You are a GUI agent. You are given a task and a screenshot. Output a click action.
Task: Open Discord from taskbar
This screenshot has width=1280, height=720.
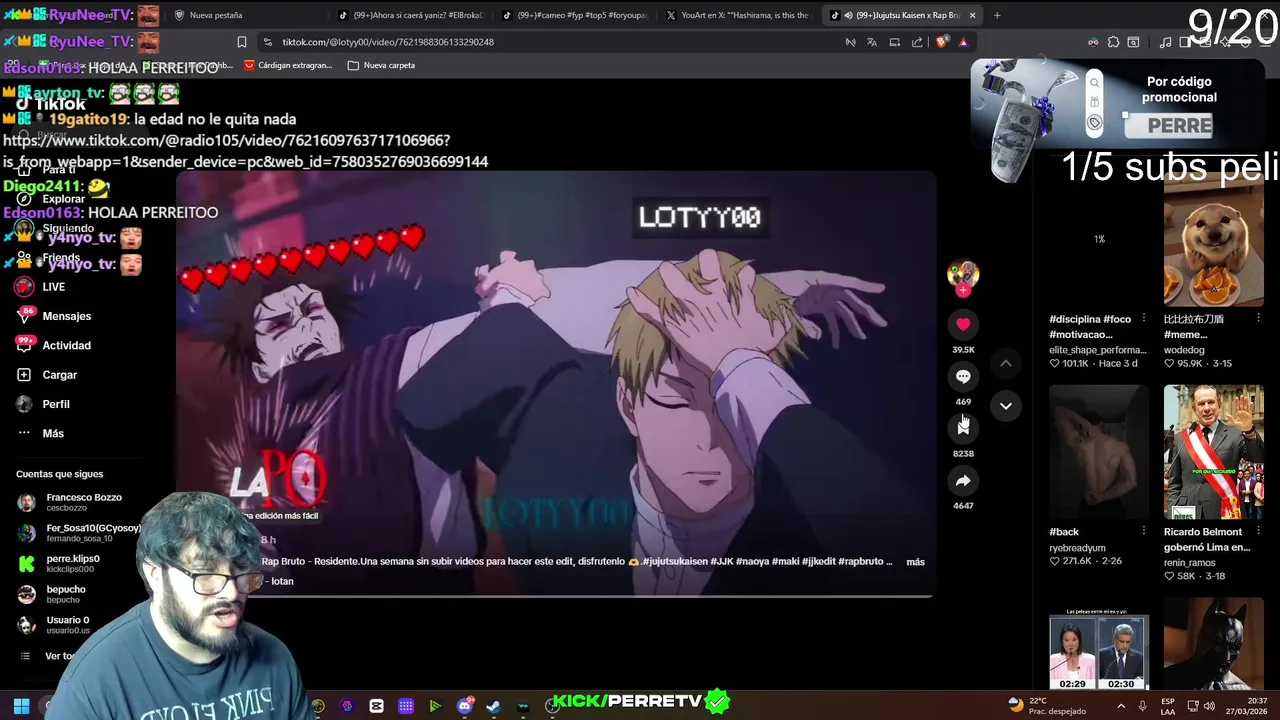[x=464, y=706]
